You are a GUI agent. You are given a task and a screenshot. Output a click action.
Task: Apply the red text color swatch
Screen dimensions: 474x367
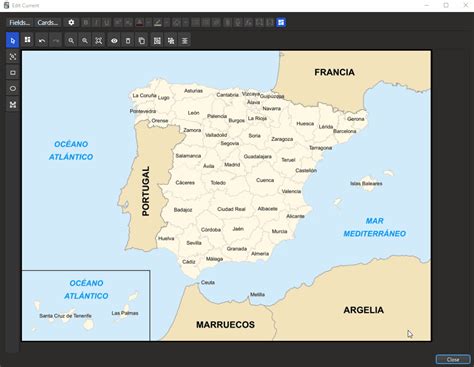click(140, 23)
